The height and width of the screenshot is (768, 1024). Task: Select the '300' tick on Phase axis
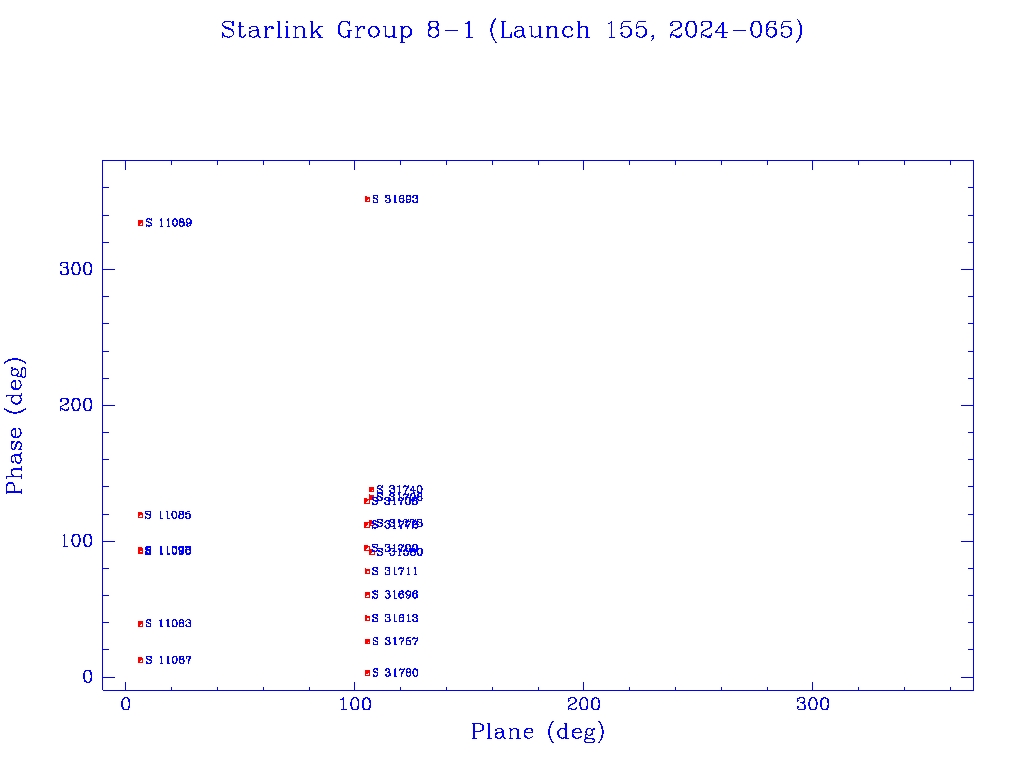coord(76,269)
